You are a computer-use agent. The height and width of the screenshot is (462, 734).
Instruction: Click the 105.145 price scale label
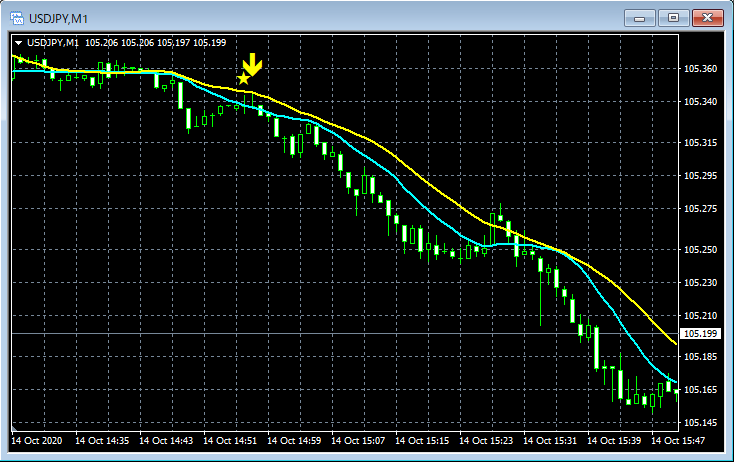click(700, 423)
